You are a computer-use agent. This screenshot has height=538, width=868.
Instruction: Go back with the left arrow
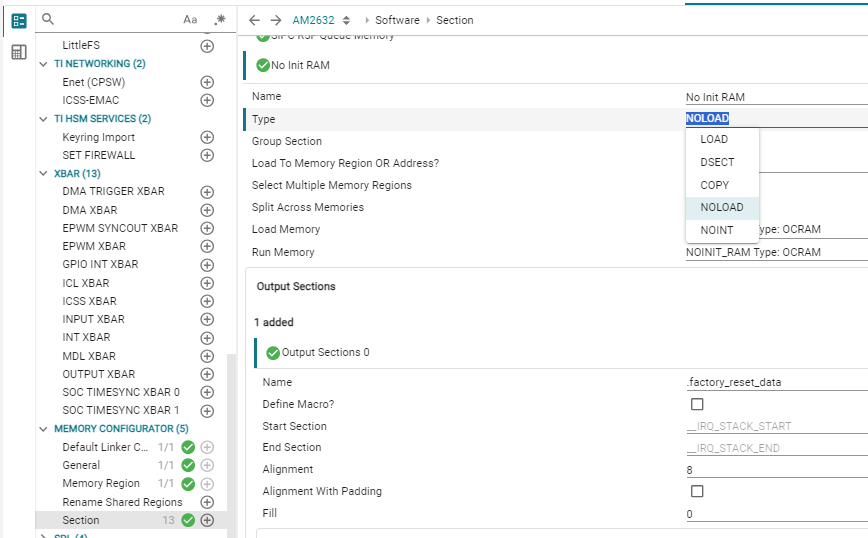[x=254, y=20]
